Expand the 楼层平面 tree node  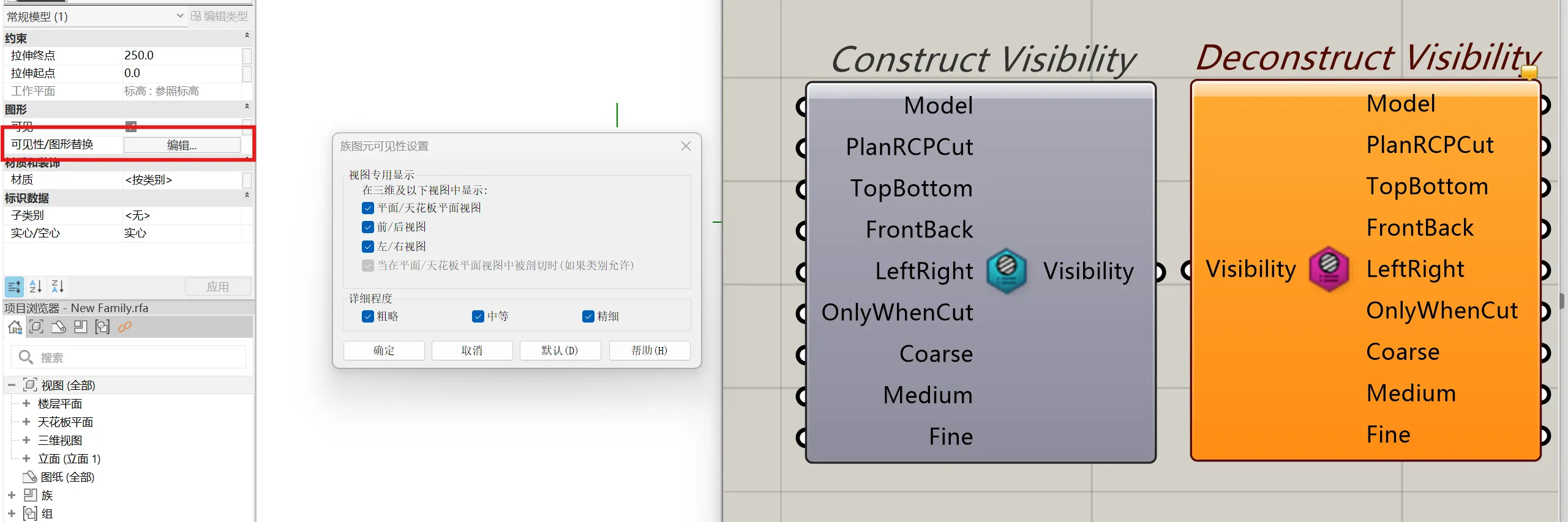(x=26, y=404)
